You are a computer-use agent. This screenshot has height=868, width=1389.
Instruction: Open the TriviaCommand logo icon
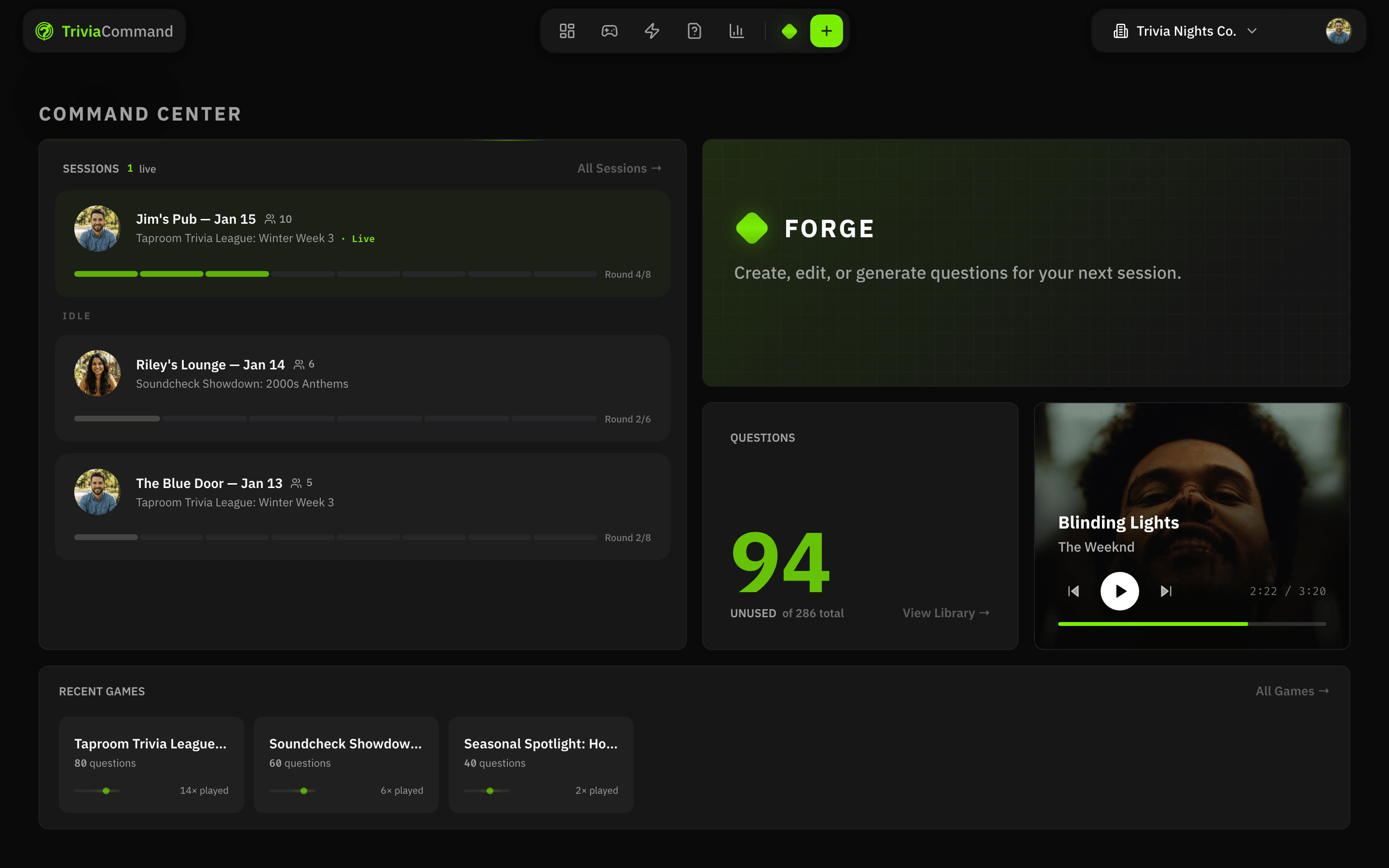(46, 30)
